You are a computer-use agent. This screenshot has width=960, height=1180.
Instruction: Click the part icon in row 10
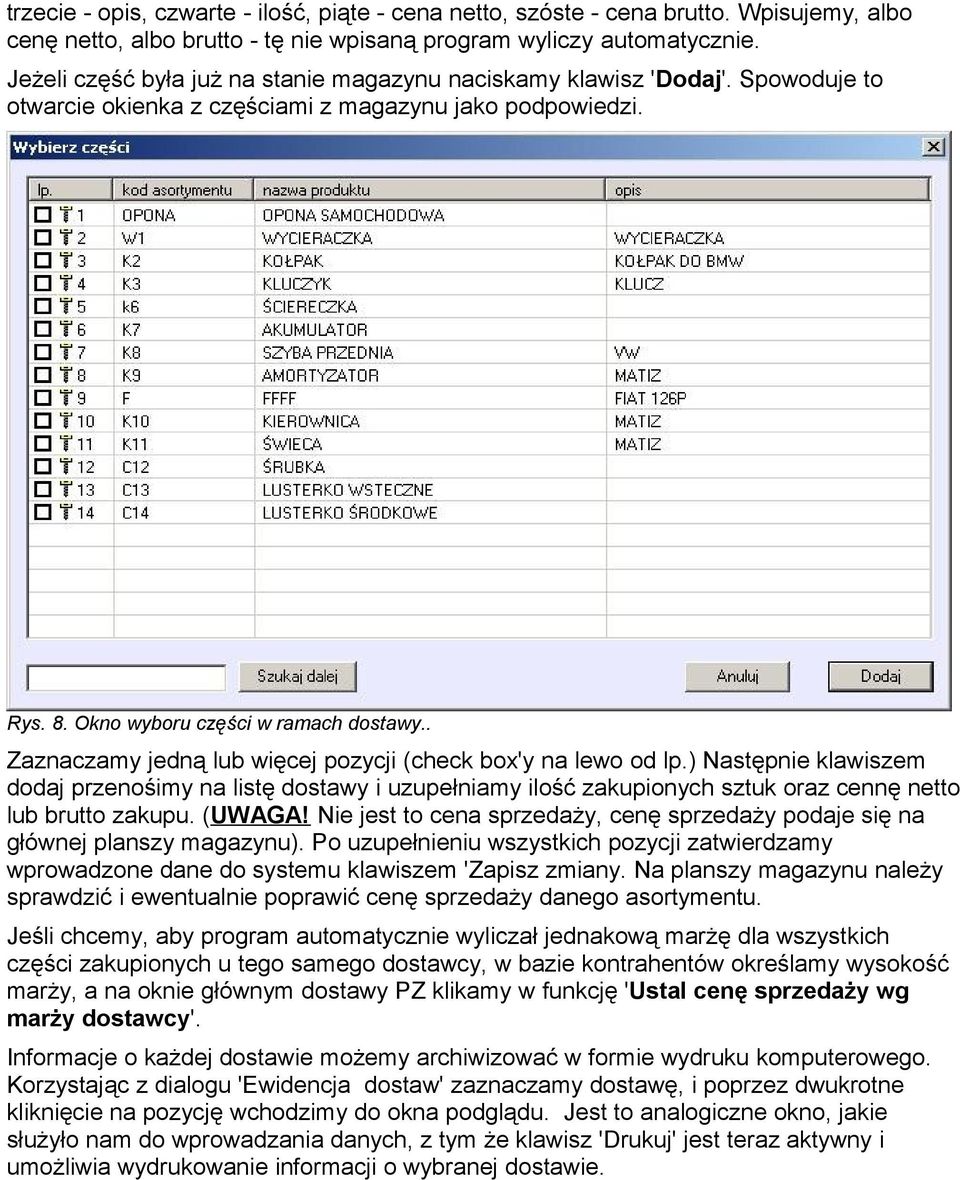tap(66, 421)
